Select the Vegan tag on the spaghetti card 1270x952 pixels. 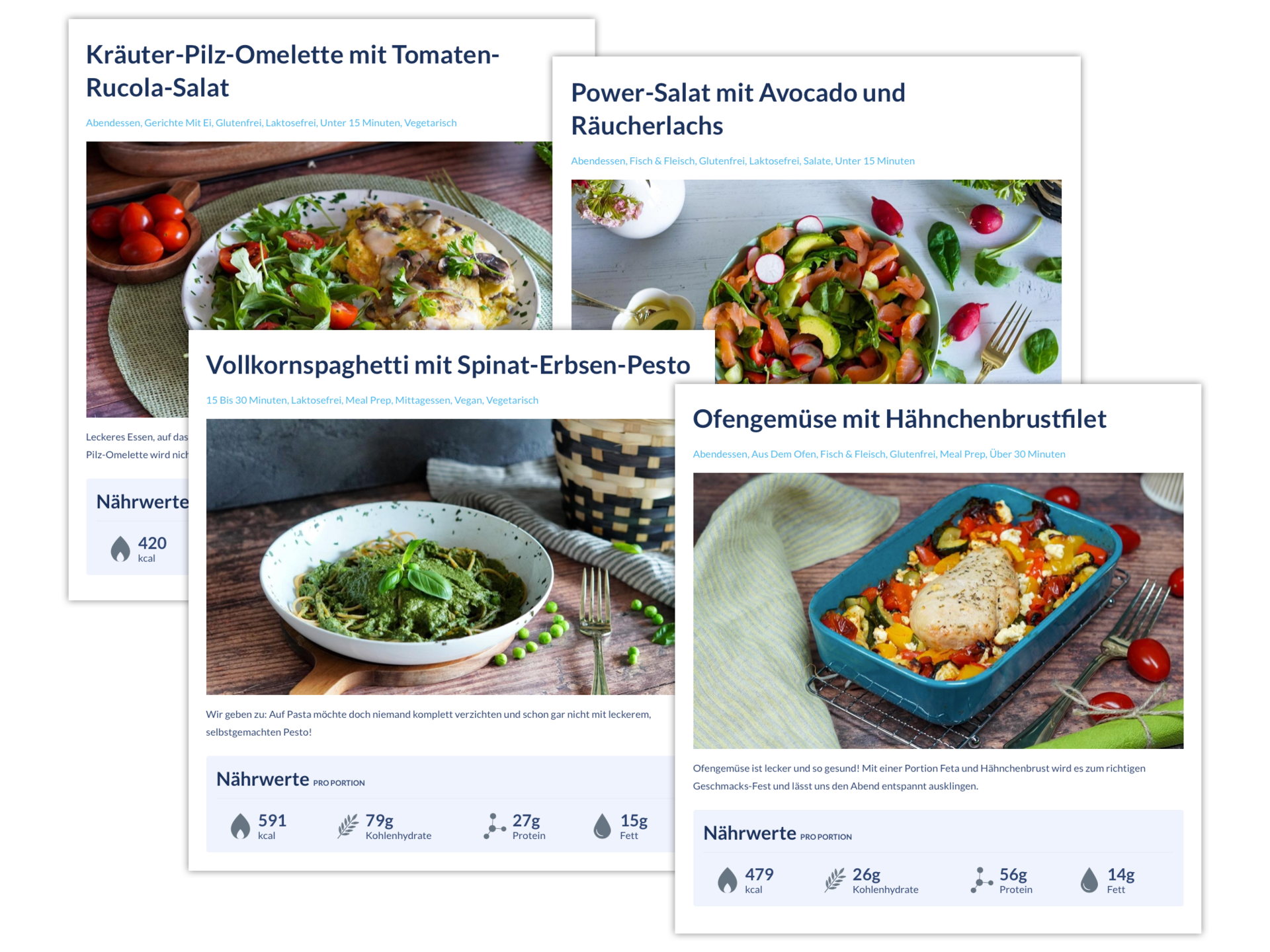tap(468, 400)
